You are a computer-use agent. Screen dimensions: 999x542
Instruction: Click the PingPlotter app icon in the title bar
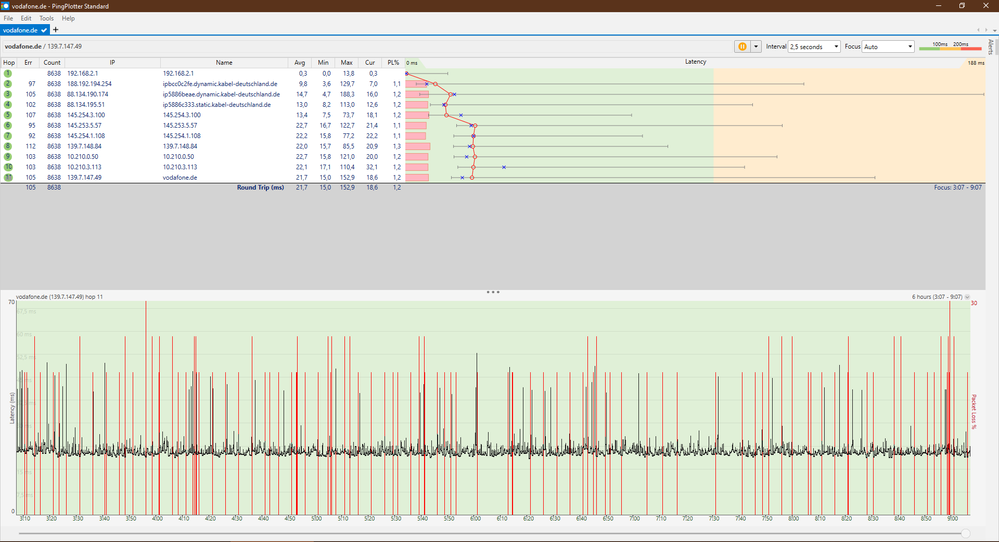(7, 6)
